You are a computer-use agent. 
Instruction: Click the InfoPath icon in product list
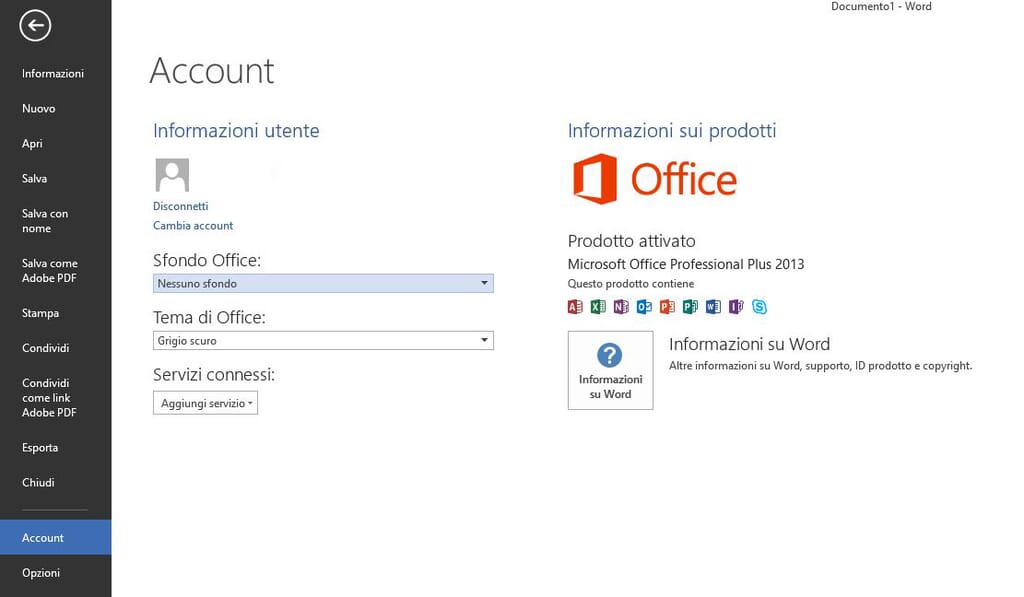coord(736,307)
